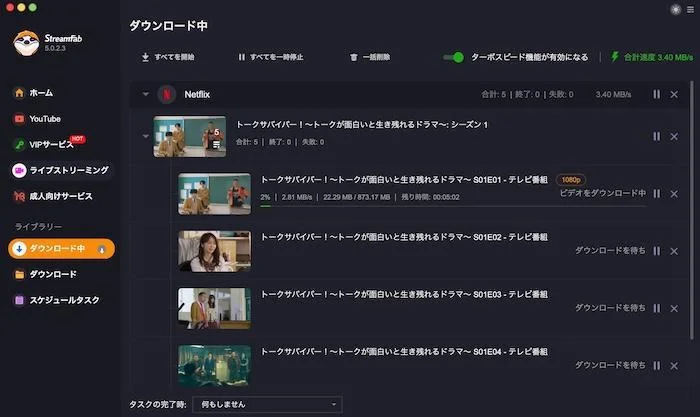Open ダウンロード folder in library
This screenshot has width=700, height=417.
45,274
